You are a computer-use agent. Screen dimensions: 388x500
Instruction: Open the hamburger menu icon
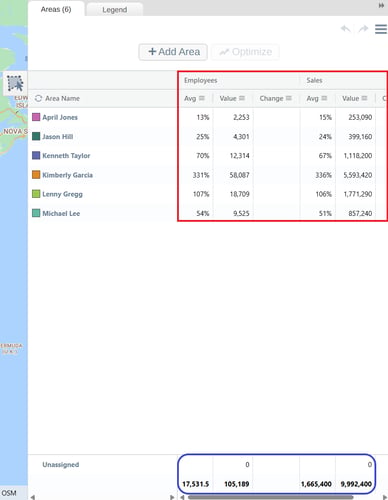click(x=381, y=29)
